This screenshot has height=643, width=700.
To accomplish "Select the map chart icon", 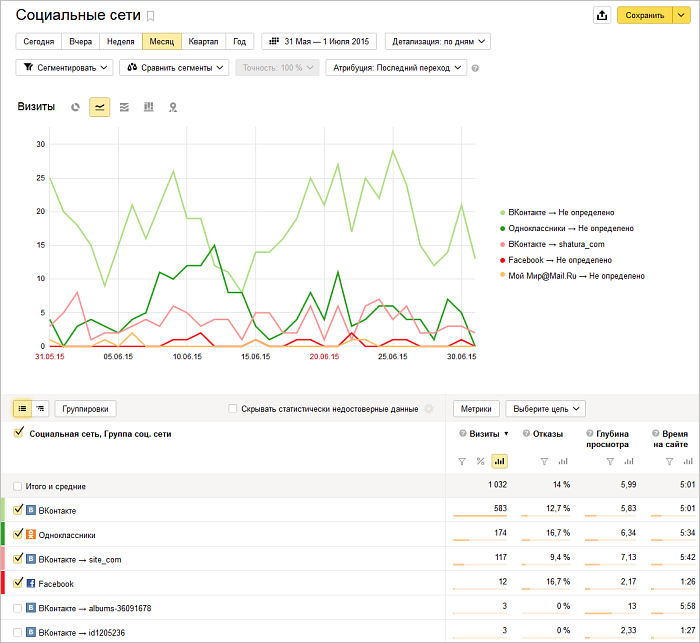I will click(173, 107).
